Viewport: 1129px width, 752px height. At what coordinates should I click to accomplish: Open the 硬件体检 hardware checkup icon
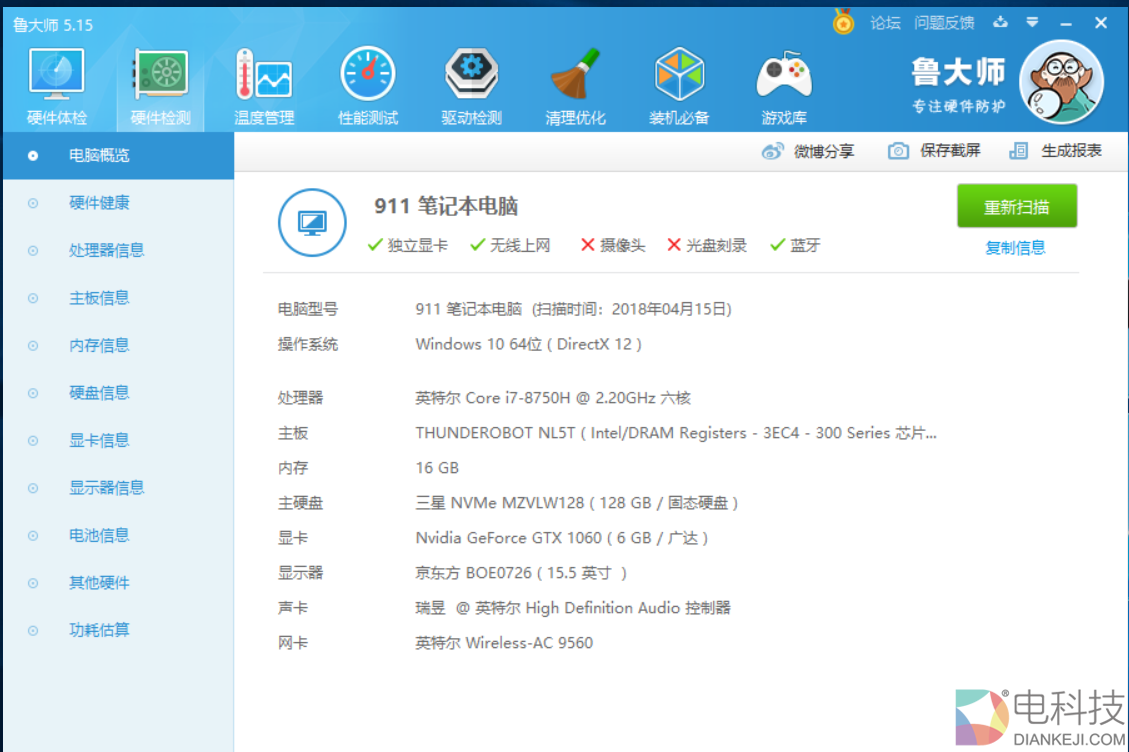(x=57, y=77)
